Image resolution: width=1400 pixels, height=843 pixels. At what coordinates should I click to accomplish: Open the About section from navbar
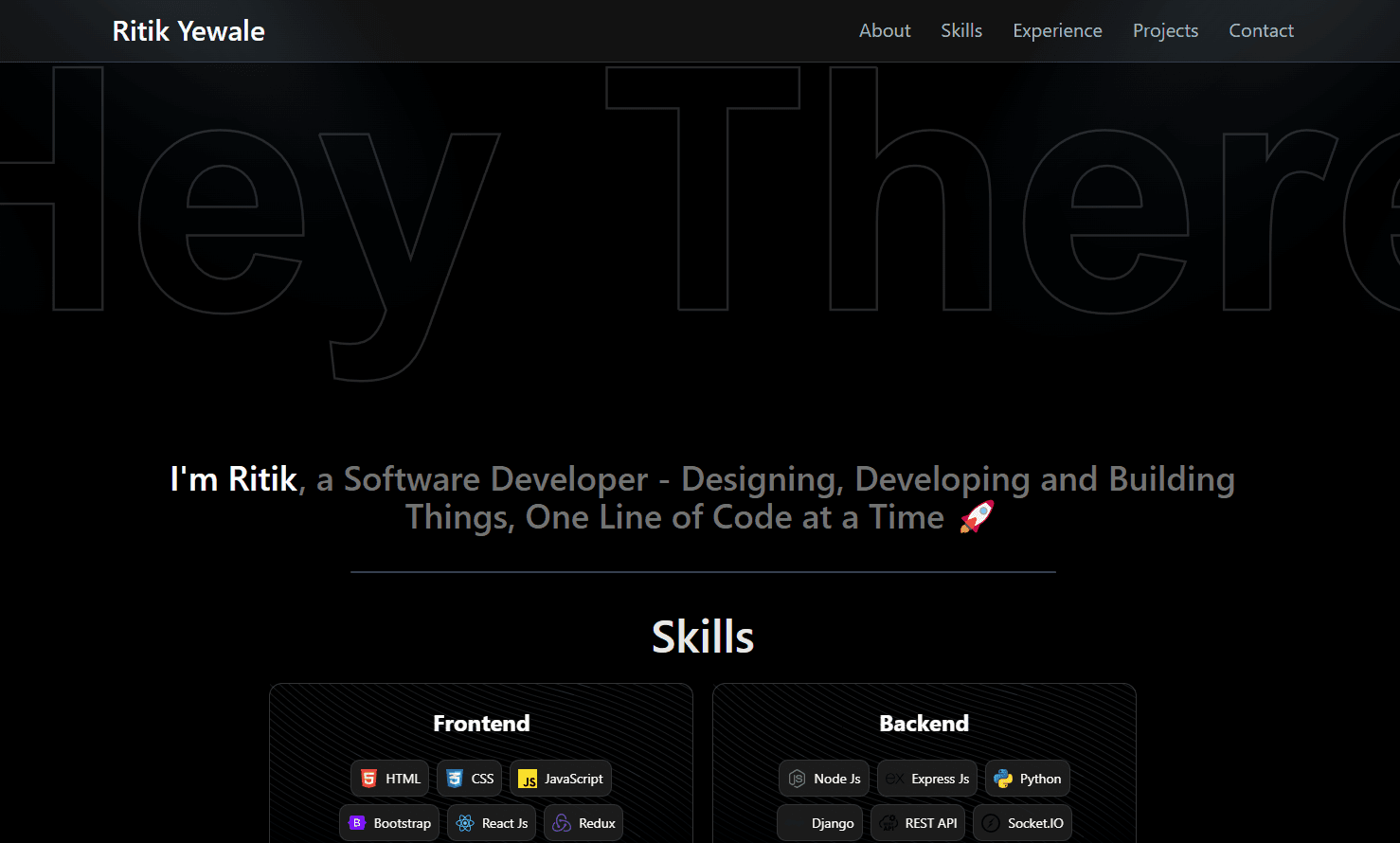coord(885,30)
